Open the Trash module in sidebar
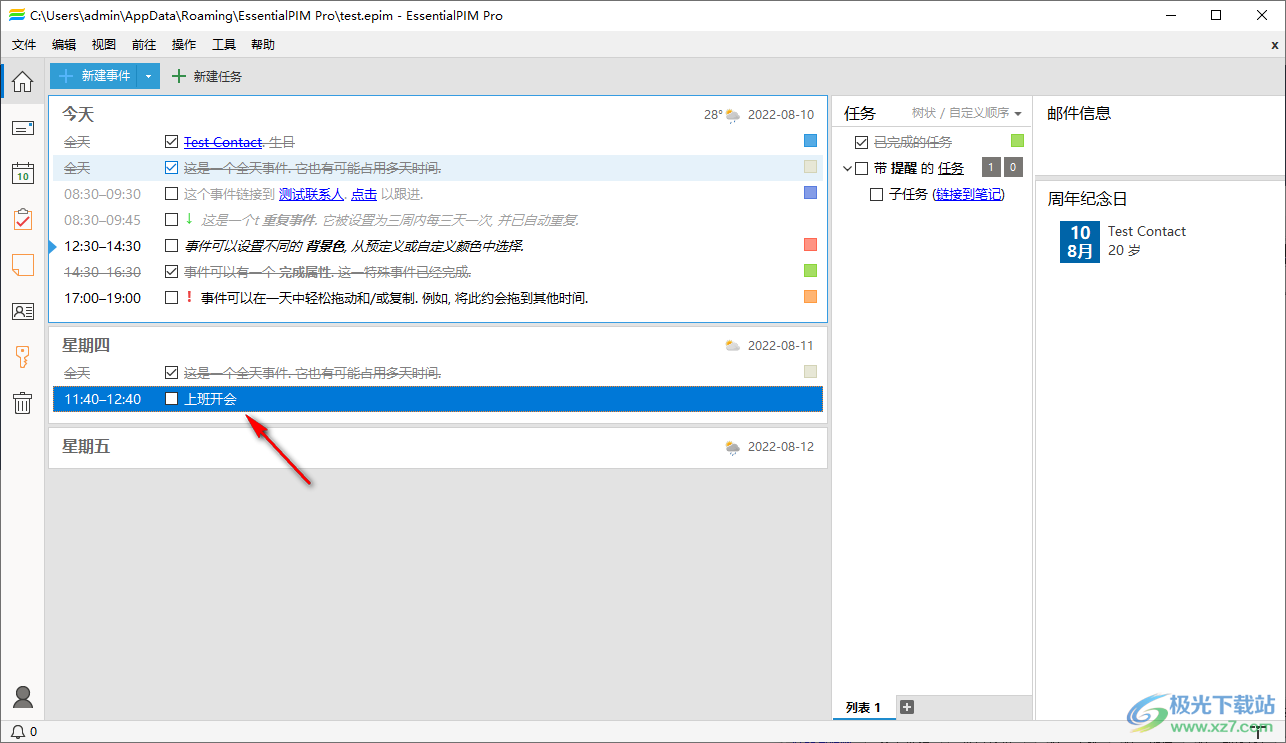Viewport: 1286px width, 743px height. (x=22, y=403)
